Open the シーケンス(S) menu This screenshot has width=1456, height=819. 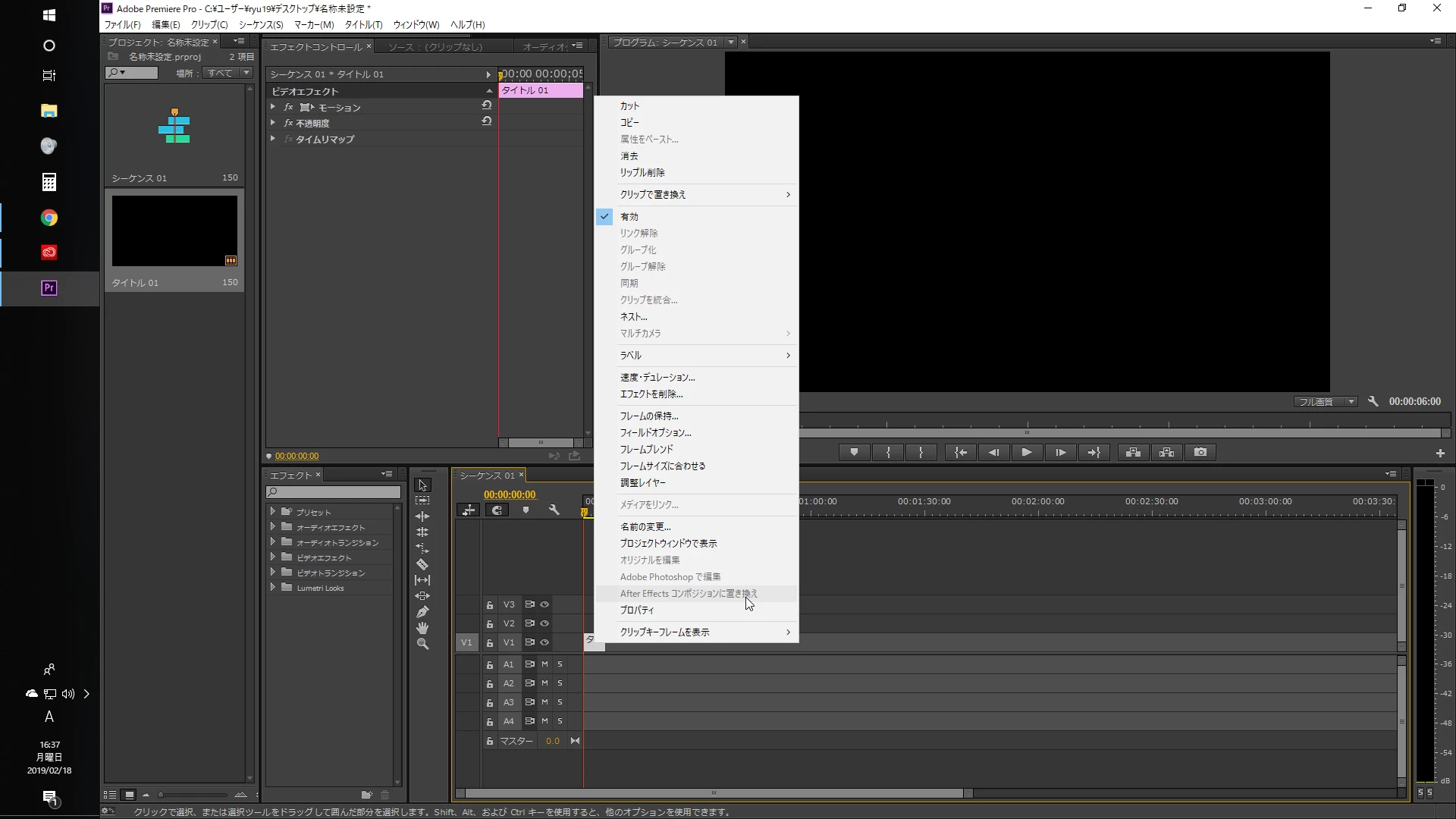point(260,25)
